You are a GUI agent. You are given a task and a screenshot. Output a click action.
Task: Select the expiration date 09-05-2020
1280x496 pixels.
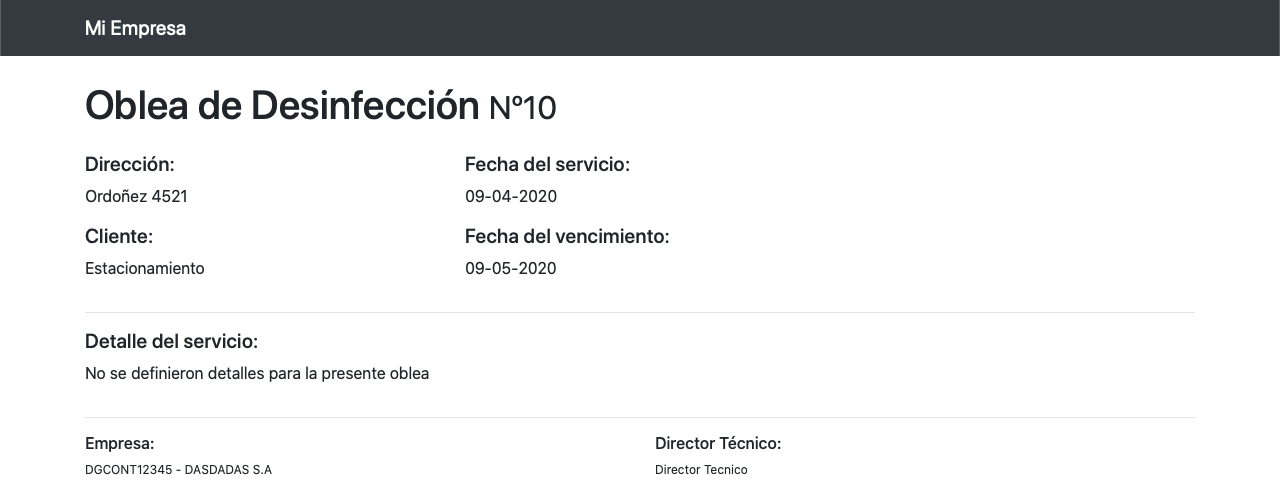(x=510, y=268)
